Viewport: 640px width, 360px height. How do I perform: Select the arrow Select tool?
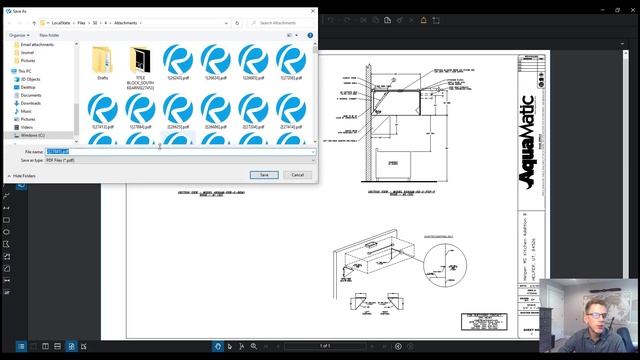[230, 346]
